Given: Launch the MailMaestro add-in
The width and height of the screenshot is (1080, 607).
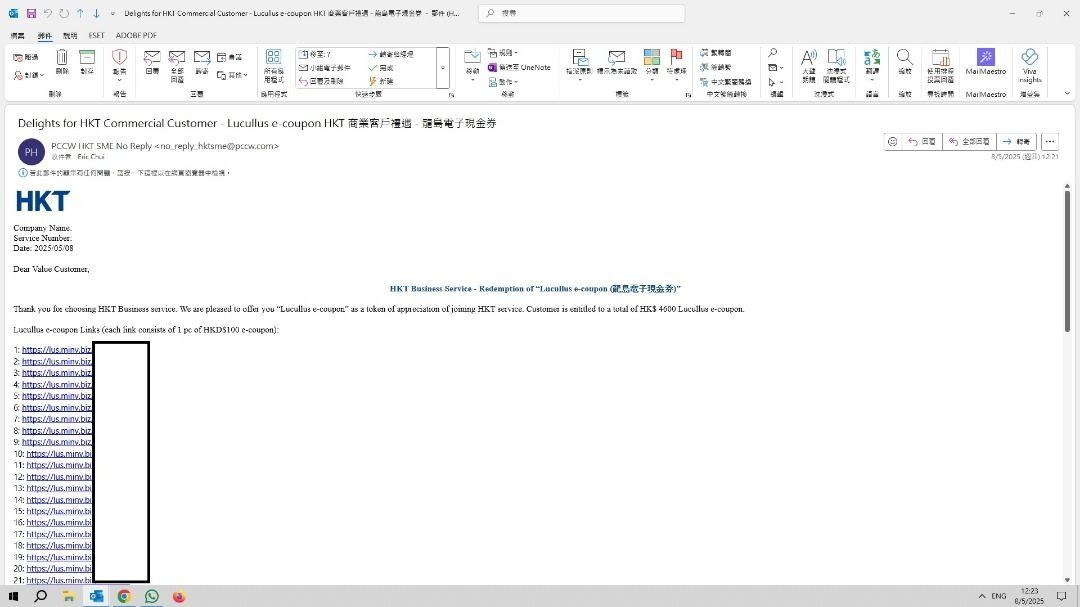Looking at the screenshot, I should click(x=986, y=61).
